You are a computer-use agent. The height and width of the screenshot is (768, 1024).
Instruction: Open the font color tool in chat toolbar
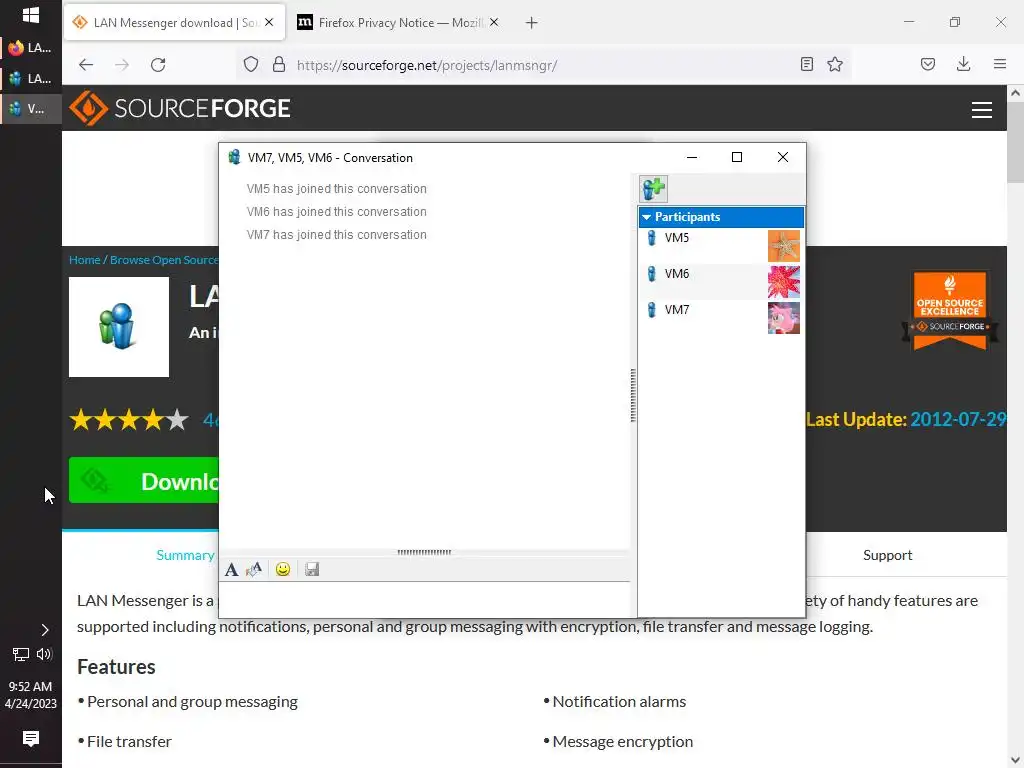click(253, 569)
